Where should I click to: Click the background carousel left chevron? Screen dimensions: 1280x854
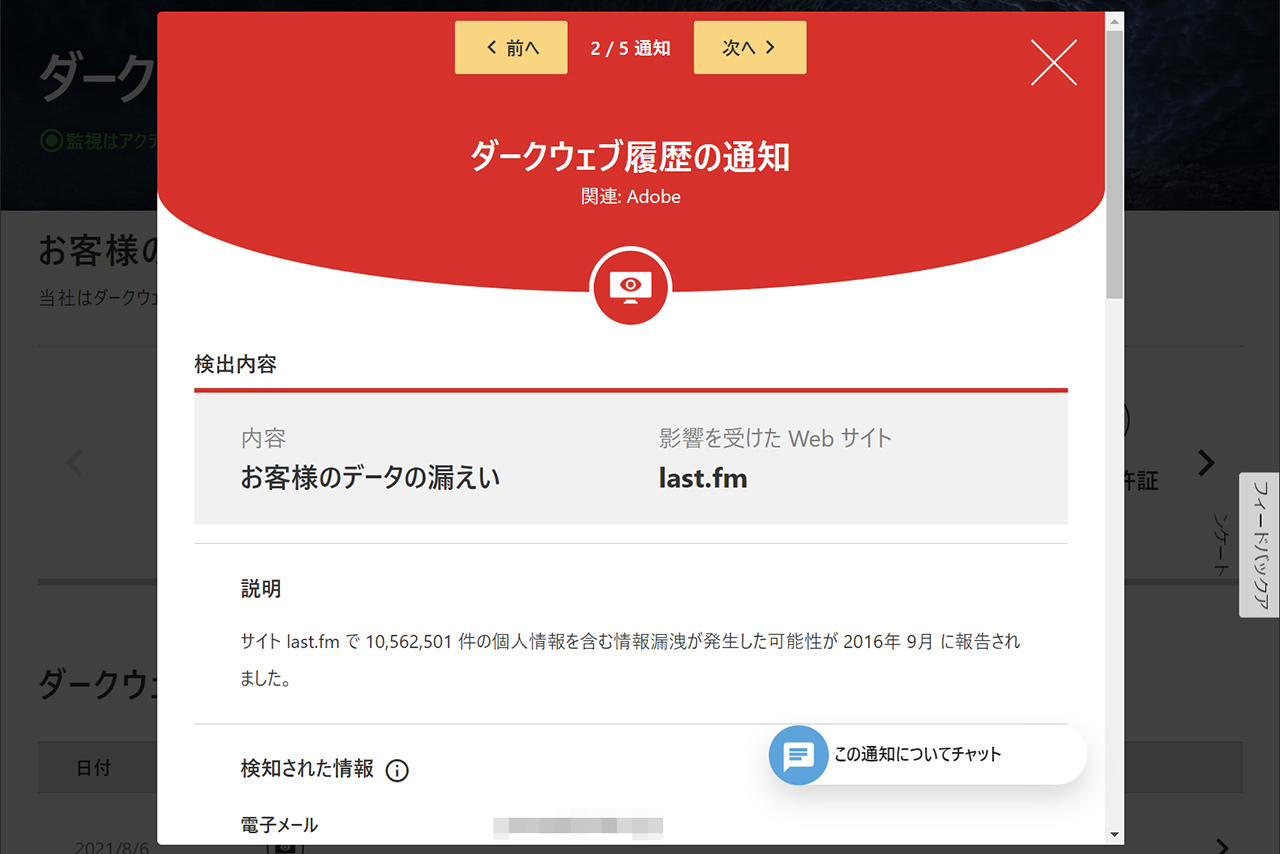[75, 463]
